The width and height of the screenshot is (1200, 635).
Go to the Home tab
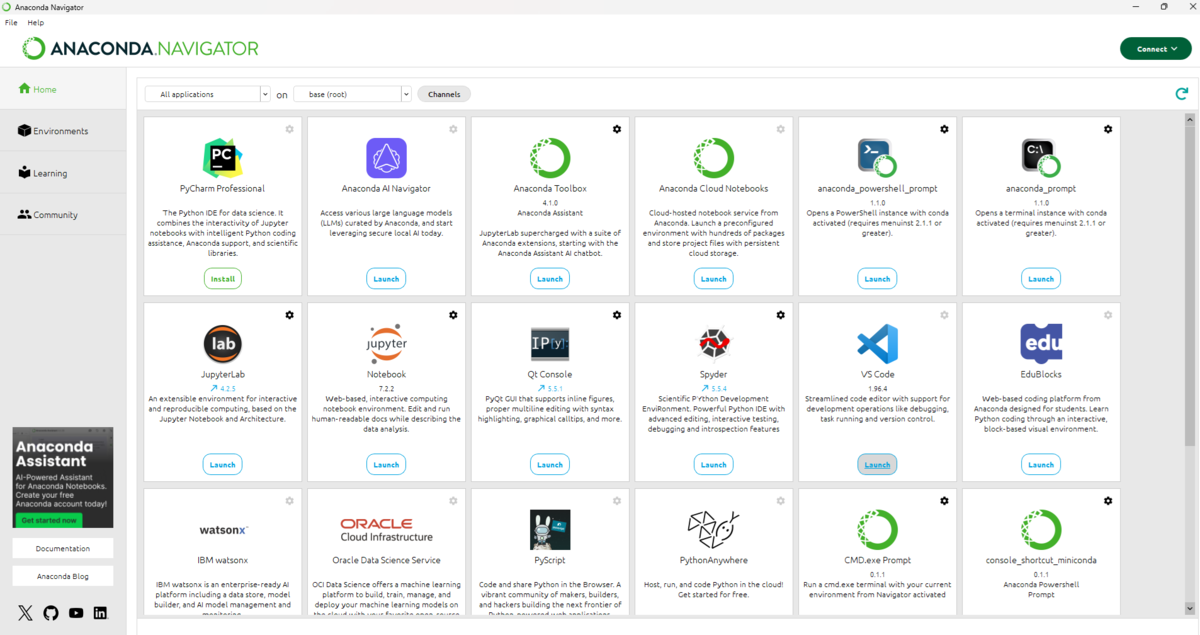point(63,89)
